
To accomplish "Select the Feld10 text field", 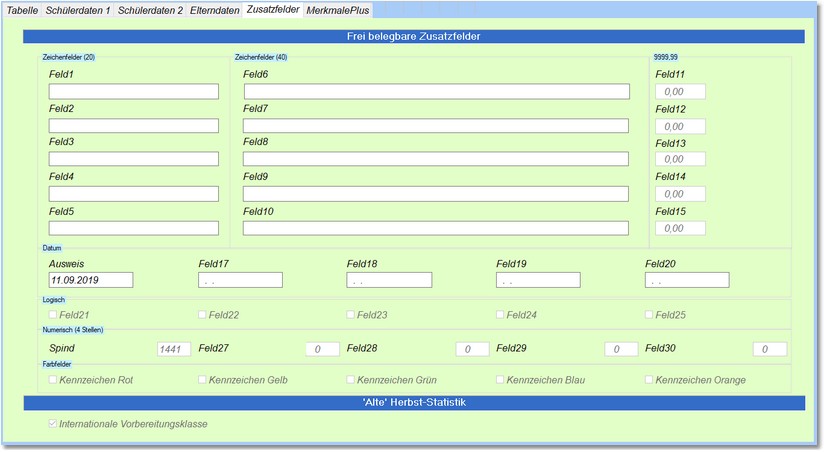I will [435, 228].
